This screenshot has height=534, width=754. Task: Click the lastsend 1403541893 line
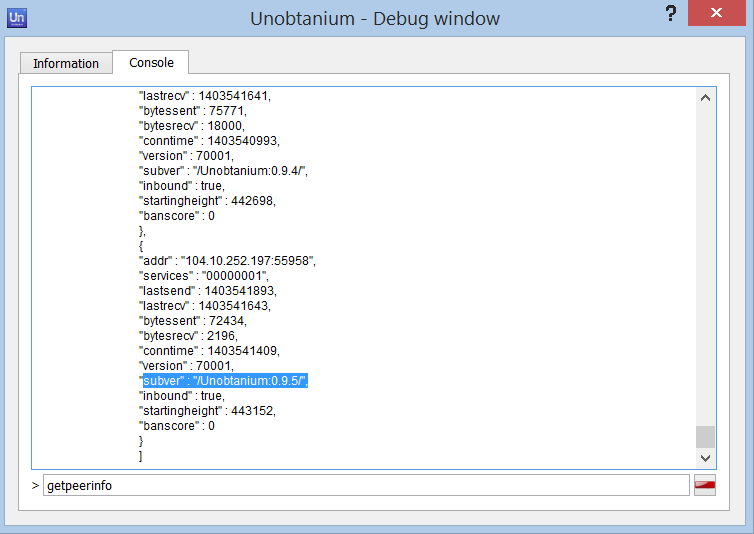coord(208,291)
